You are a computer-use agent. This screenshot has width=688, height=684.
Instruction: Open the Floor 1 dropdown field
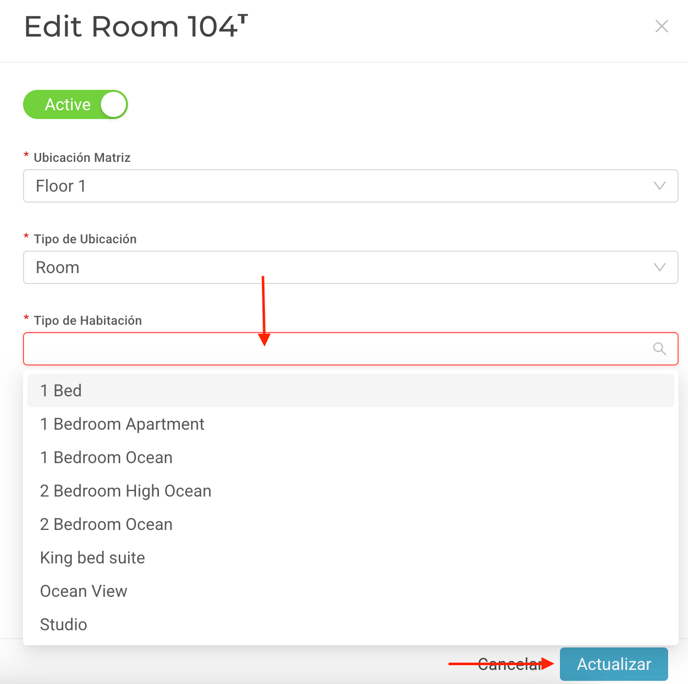[351, 186]
